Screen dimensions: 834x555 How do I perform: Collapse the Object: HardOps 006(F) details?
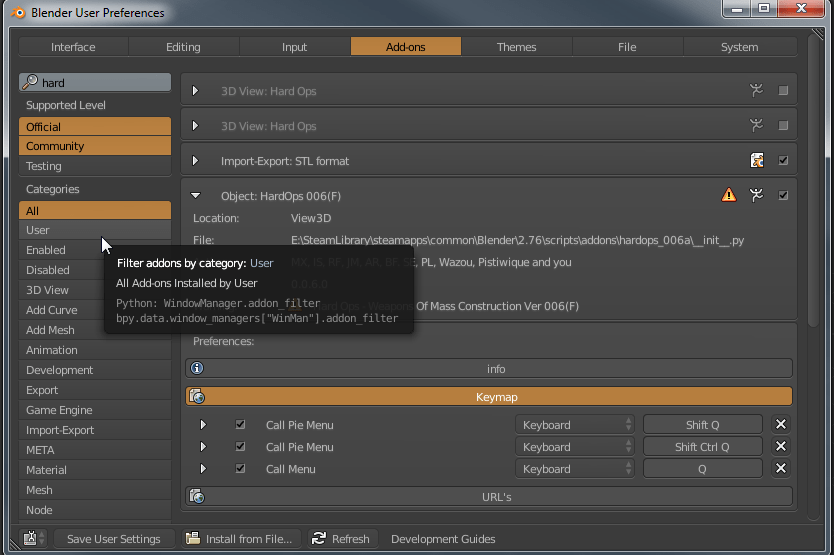196,196
